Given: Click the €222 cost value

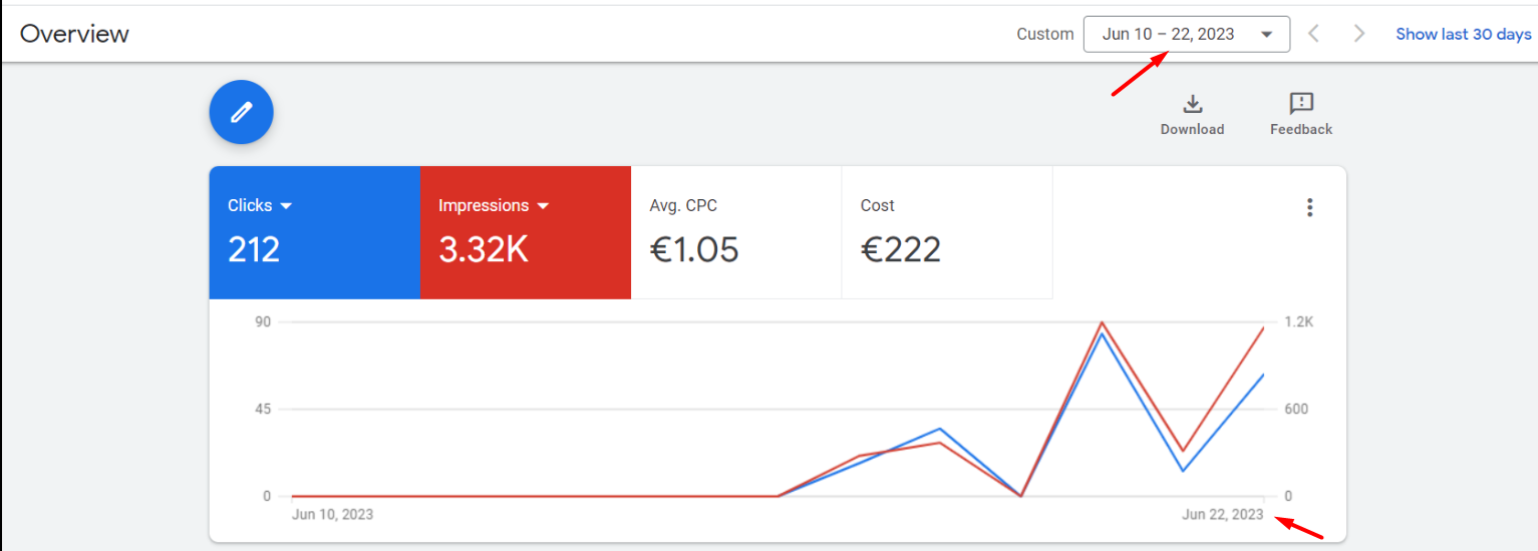Looking at the screenshot, I should (x=901, y=249).
